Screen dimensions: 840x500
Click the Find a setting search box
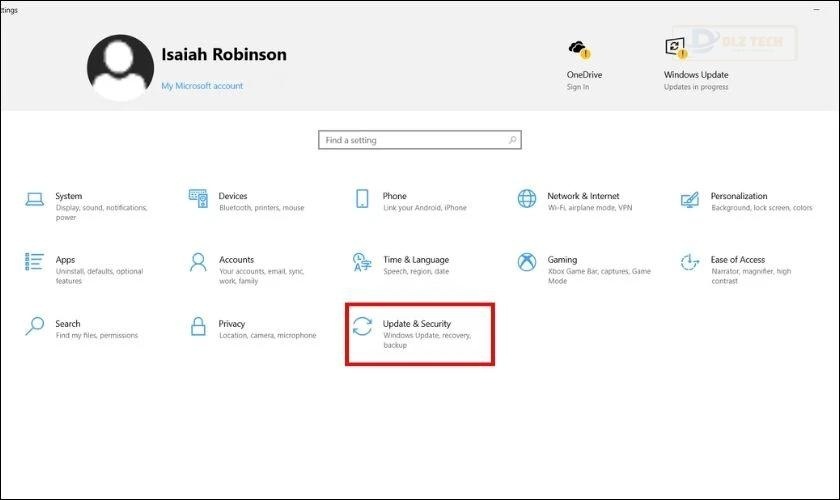pos(412,140)
